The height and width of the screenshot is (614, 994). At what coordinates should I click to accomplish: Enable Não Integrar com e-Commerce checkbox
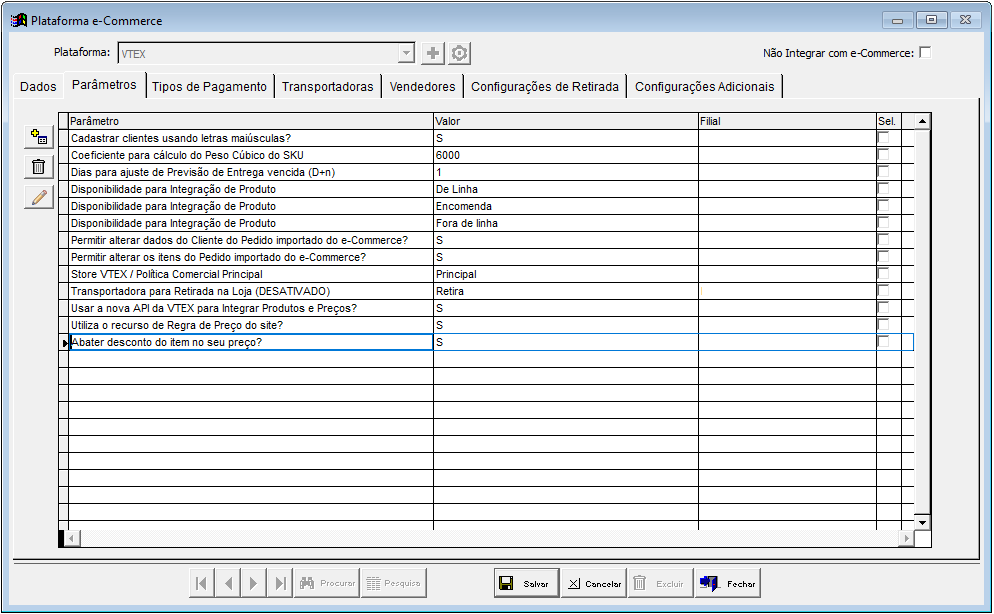[925, 53]
